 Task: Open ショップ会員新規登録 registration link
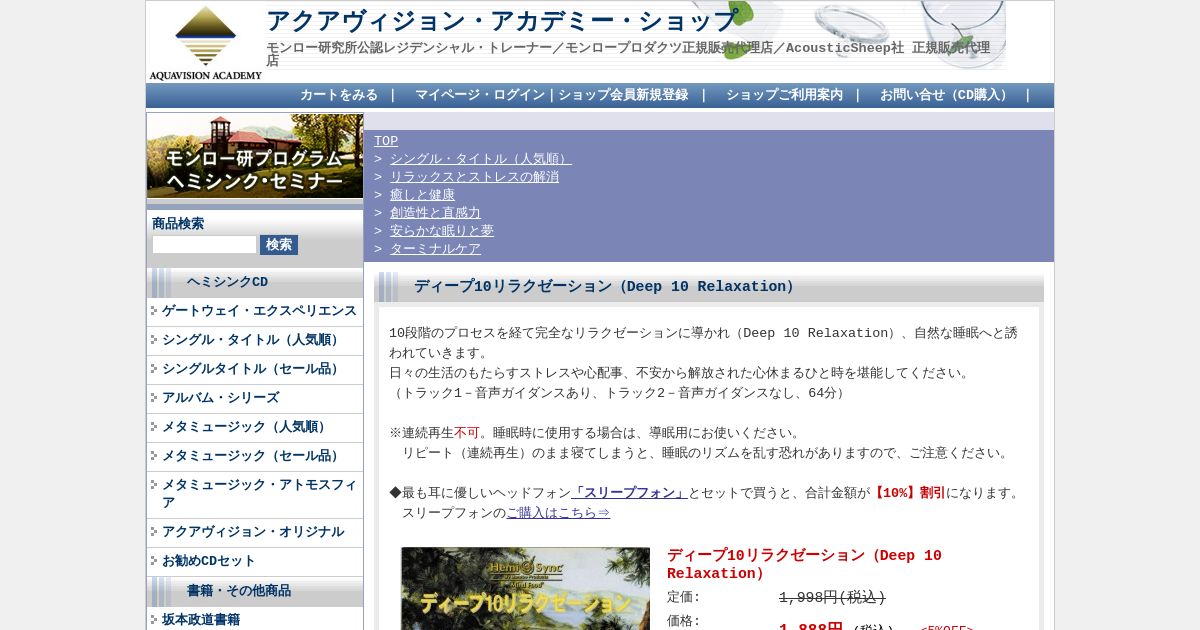click(x=623, y=95)
